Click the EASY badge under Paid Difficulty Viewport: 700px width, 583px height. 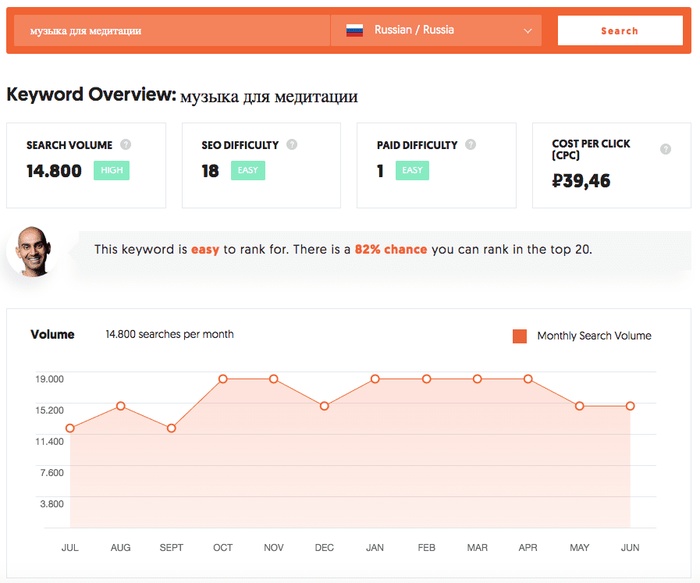pos(412,171)
